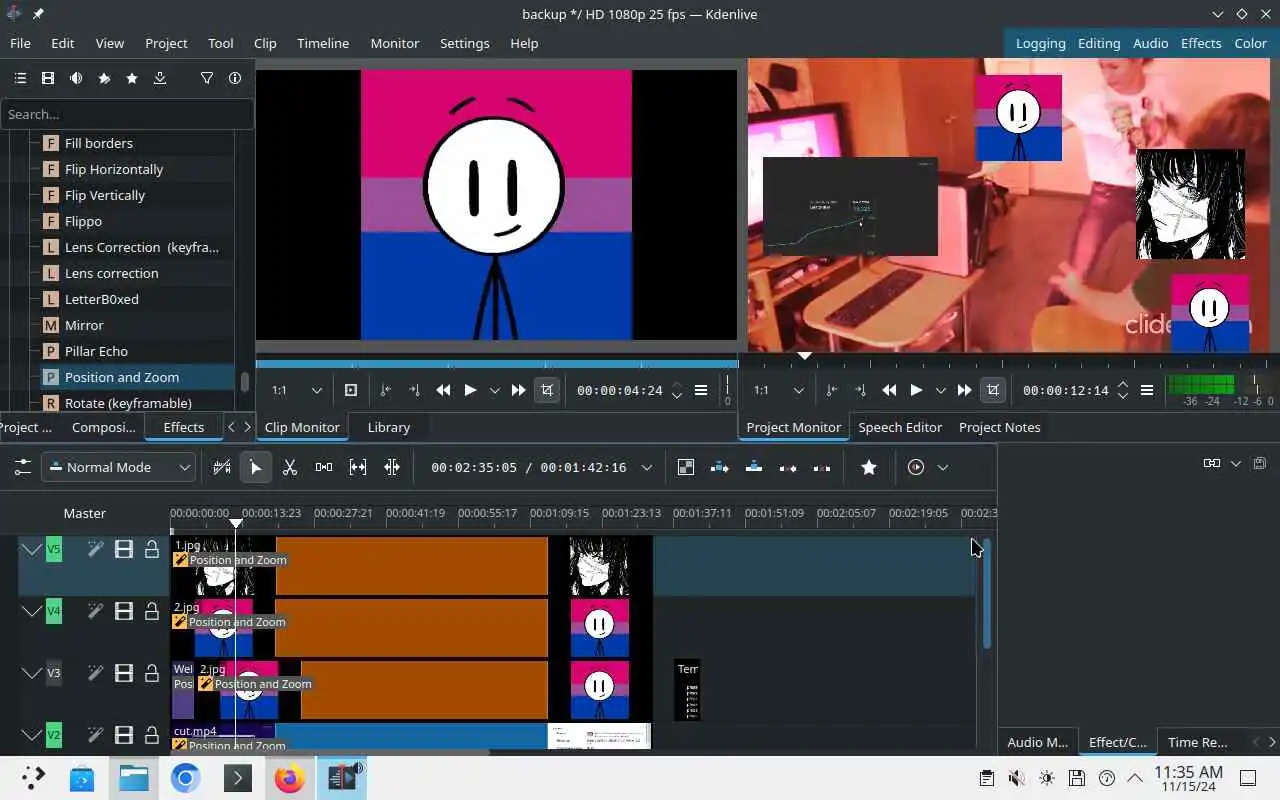This screenshot has height=800, width=1280.
Task: Collapse track V5
Action: (x=32, y=549)
